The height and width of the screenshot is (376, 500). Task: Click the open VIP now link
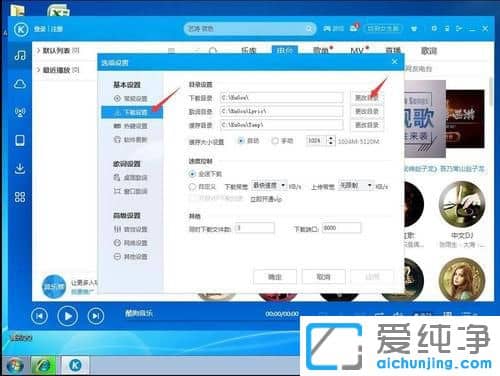click(x=266, y=199)
